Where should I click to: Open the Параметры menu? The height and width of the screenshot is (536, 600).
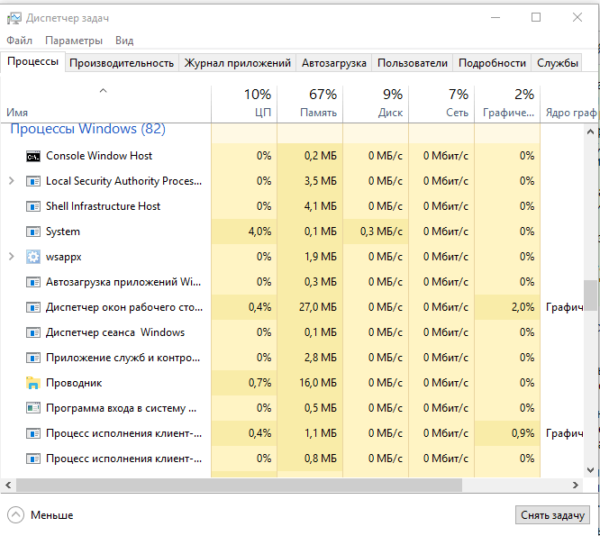coord(74,40)
